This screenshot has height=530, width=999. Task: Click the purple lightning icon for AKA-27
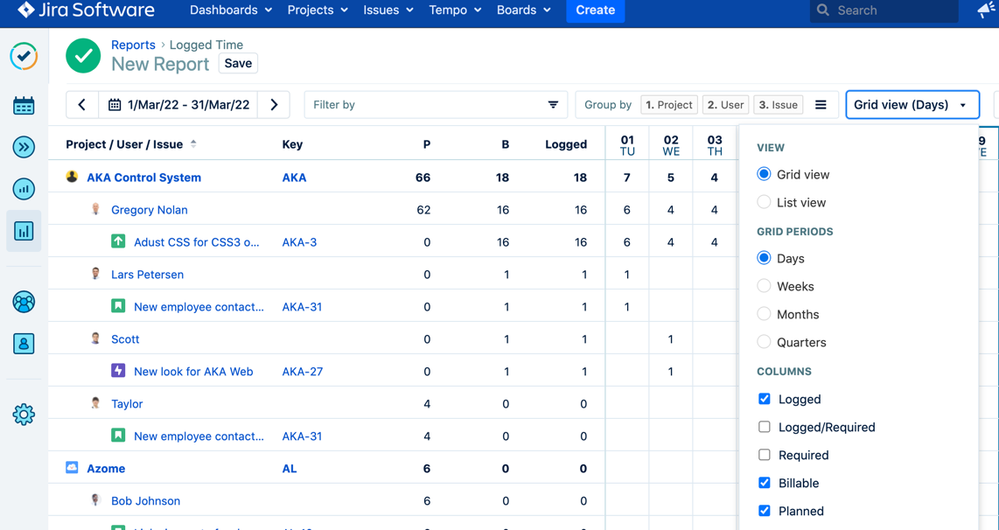point(118,371)
